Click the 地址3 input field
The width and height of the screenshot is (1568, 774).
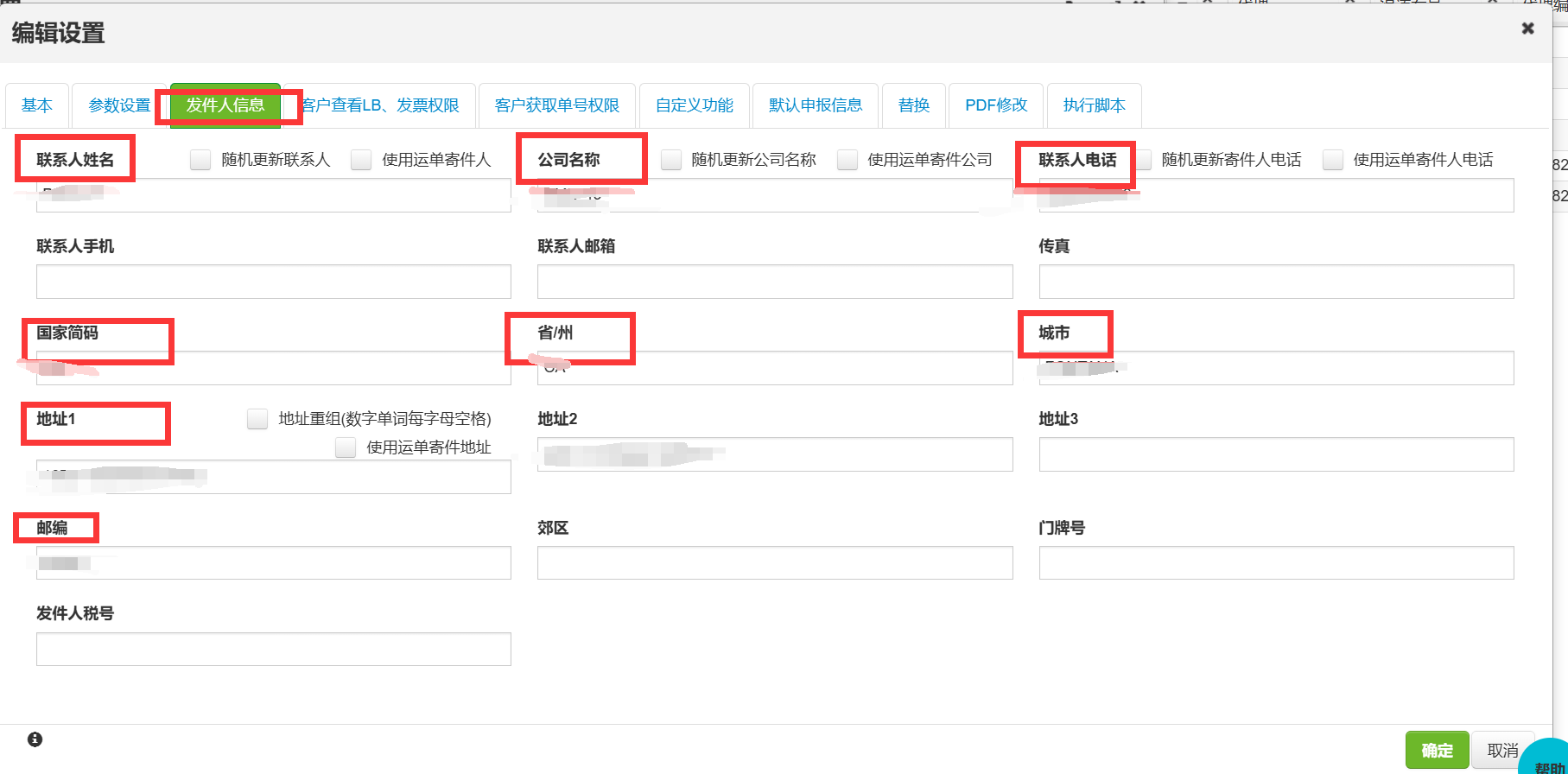1276,454
